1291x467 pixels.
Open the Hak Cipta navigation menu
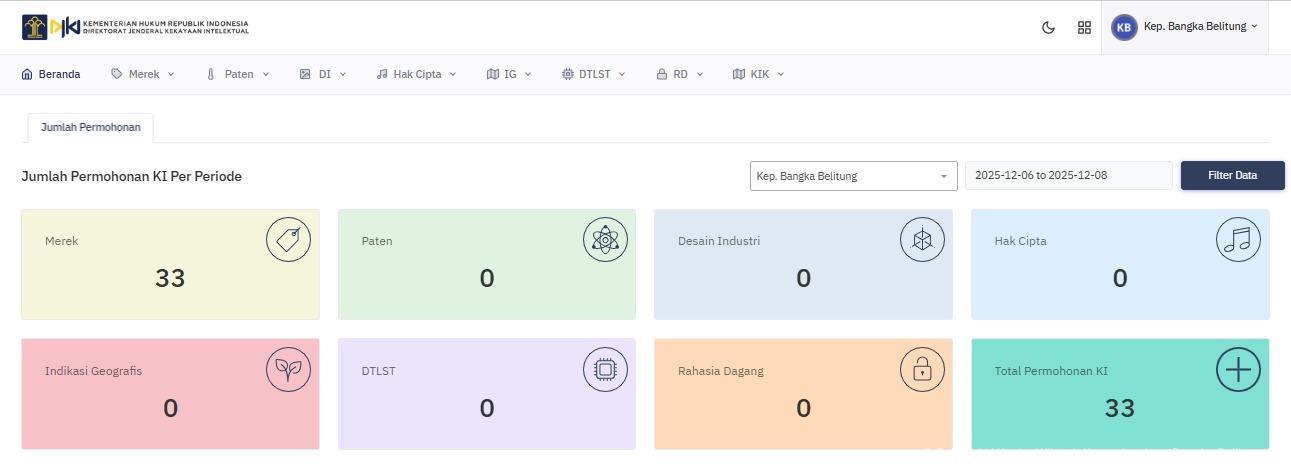(416, 74)
